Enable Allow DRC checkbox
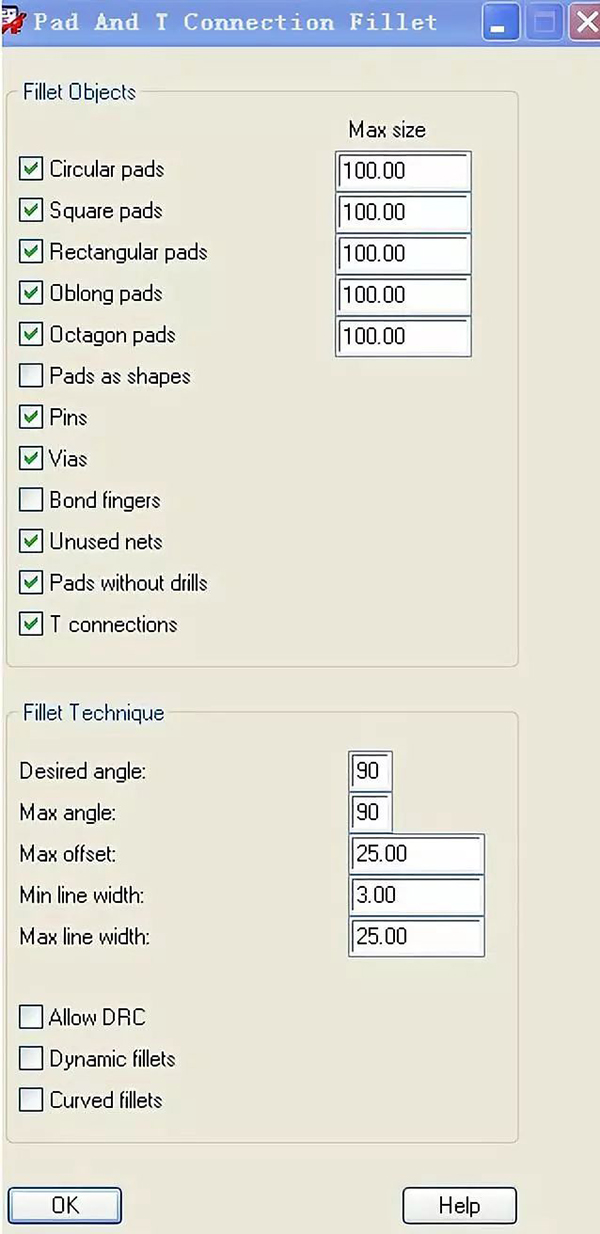 pos(31,1018)
